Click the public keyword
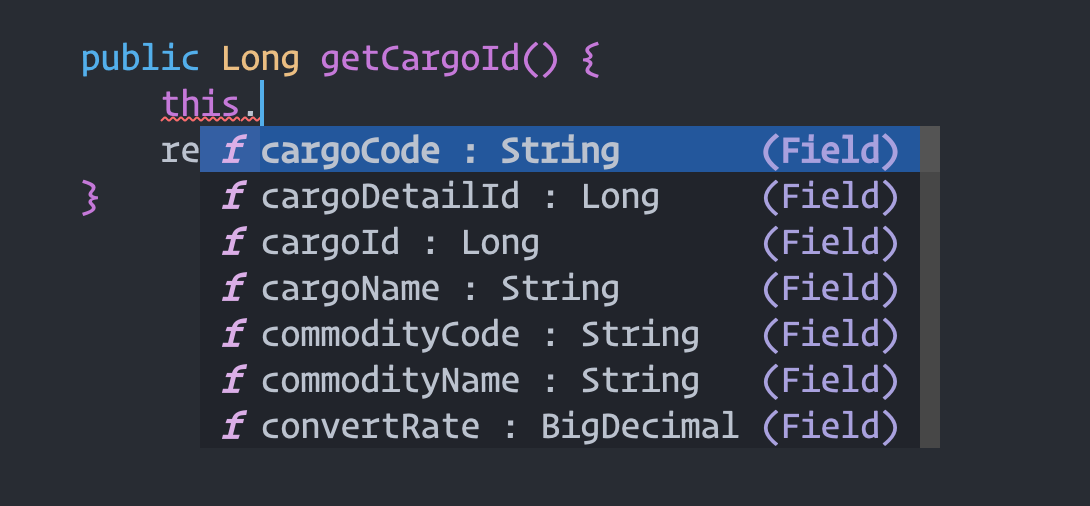 (x=140, y=59)
